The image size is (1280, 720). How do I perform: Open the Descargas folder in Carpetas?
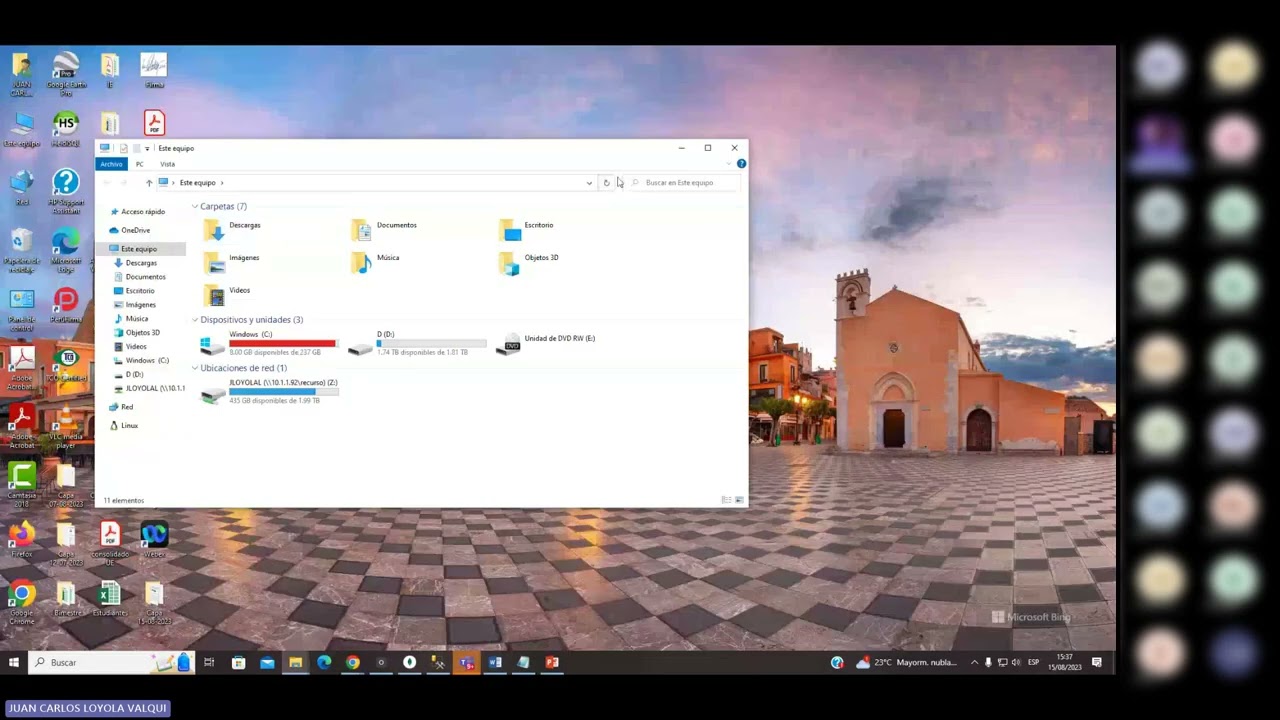pos(232,230)
